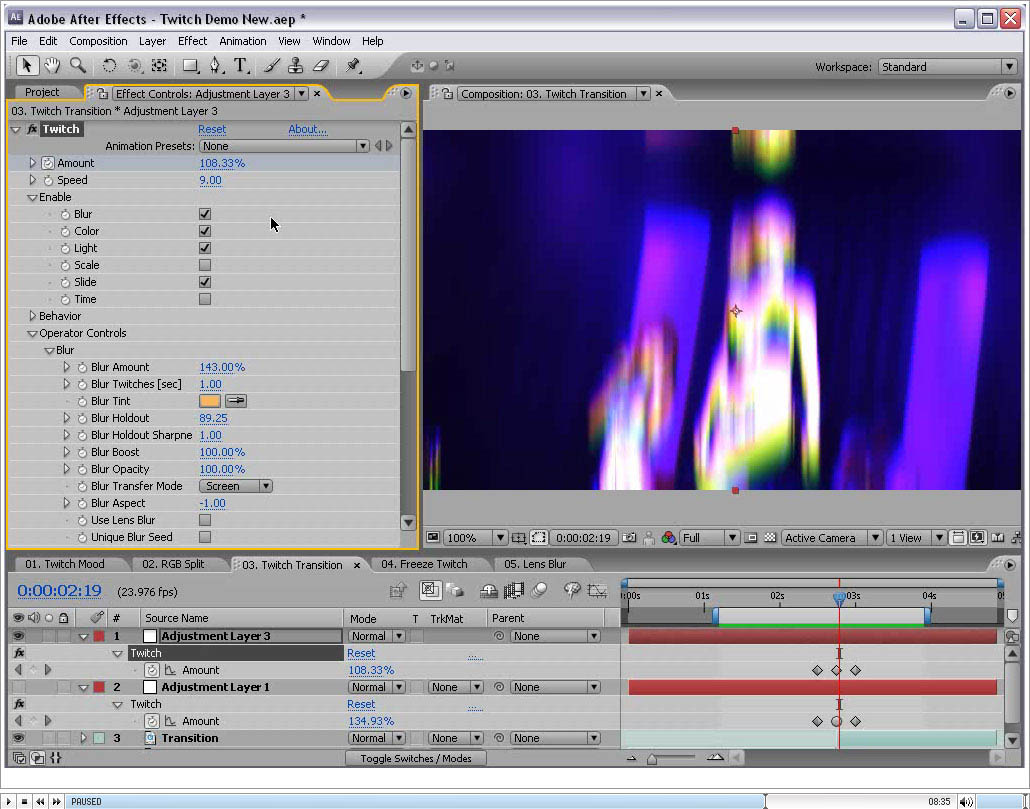Expand the Behavior property group
1030x809 pixels.
(33, 316)
